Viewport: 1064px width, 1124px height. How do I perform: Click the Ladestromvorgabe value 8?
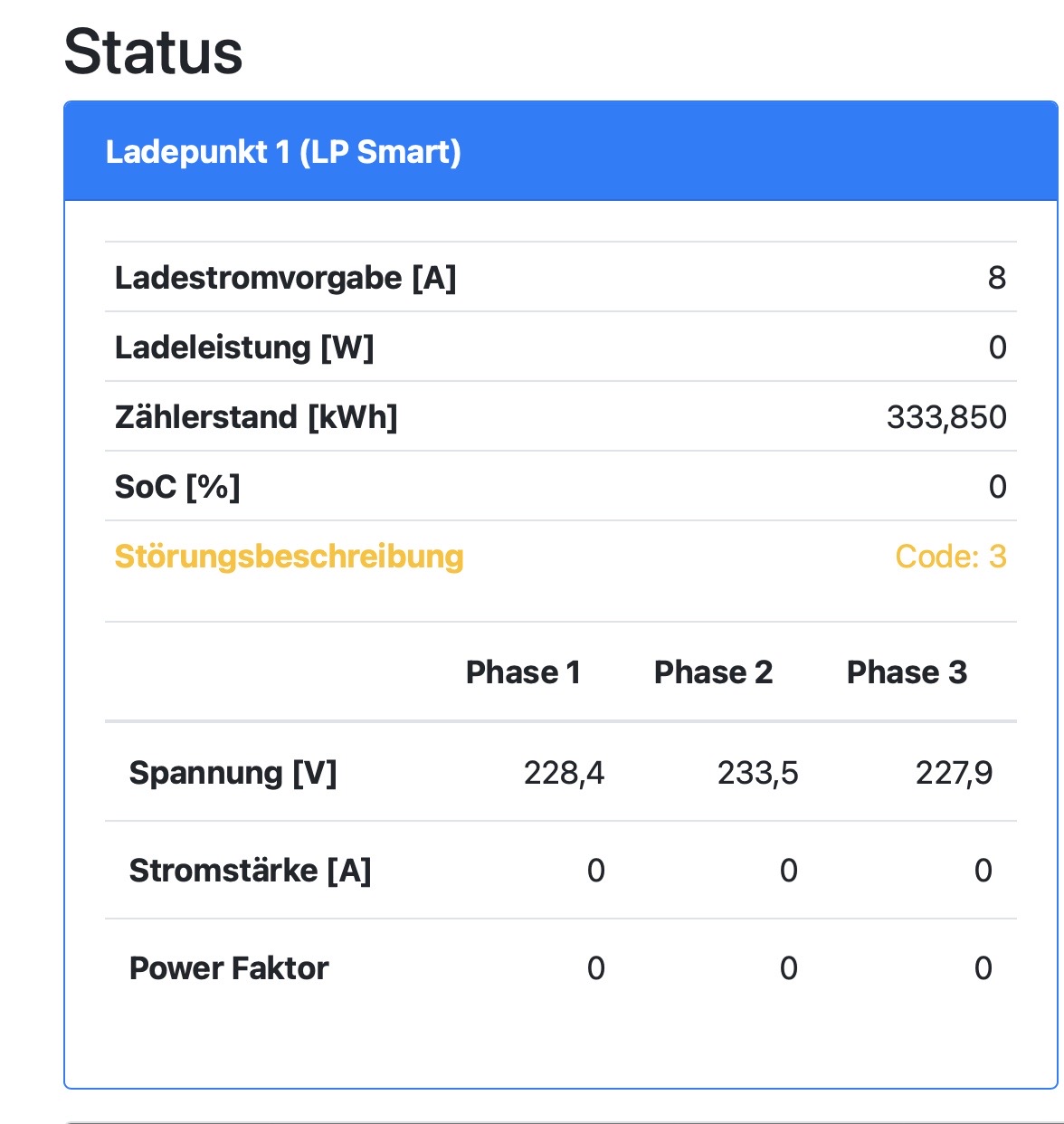[x=996, y=278]
